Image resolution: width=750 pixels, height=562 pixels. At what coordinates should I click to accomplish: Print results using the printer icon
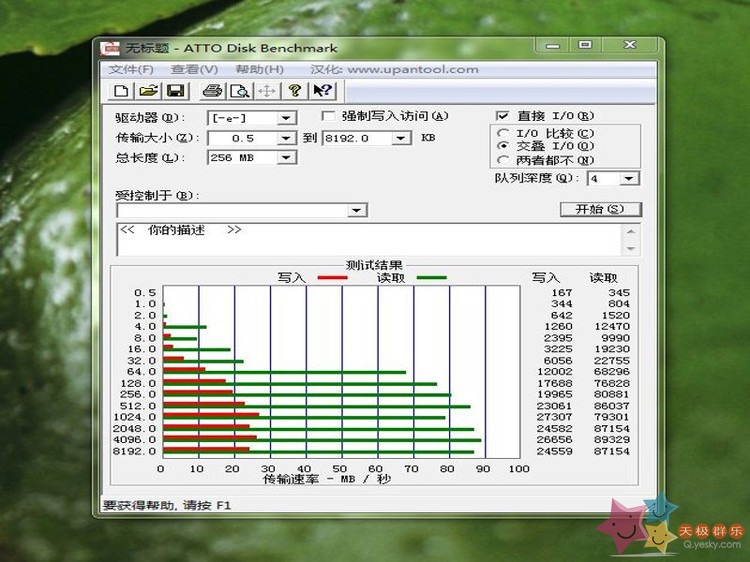coord(212,91)
